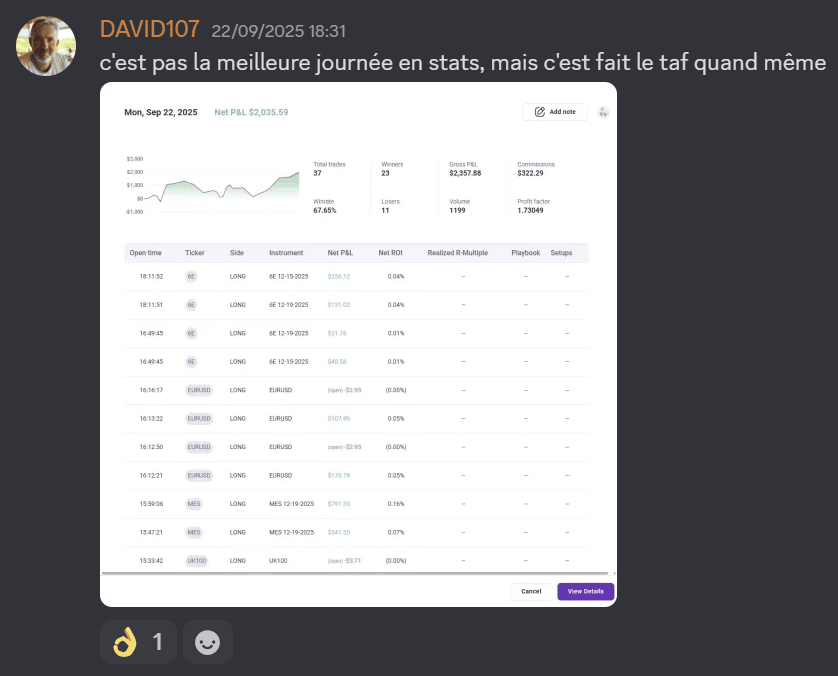The image size is (838, 676).
Task: Sort by the Net P&L column header
Action: click(x=342, y=253)
